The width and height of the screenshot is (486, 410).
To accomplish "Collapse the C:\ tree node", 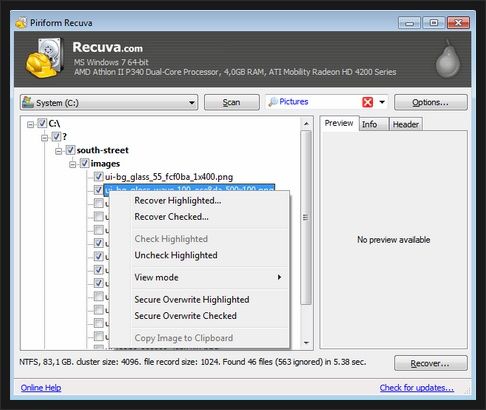I will click(31, 124).
